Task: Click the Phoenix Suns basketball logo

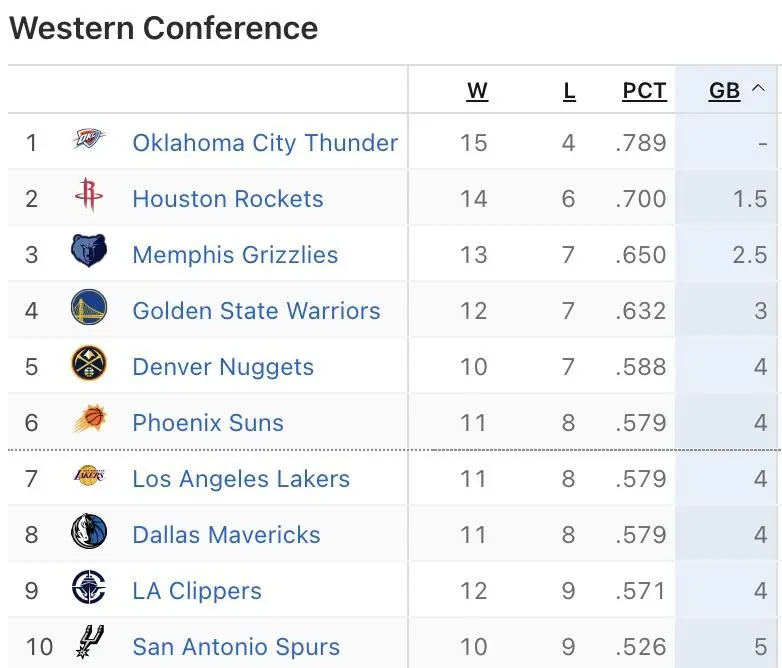Action: point(90,419)
